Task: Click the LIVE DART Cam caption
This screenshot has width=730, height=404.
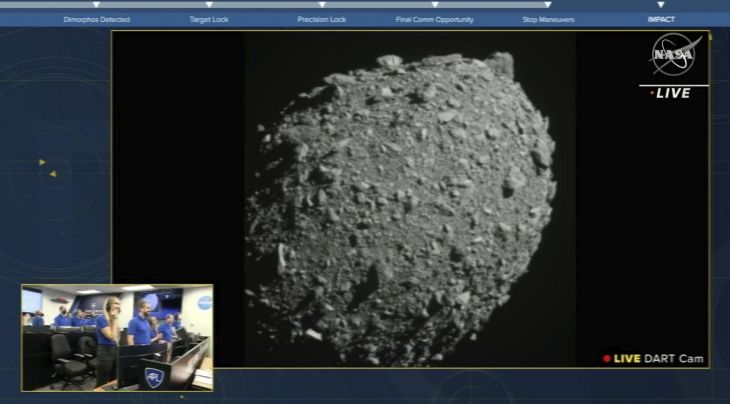Action: [x=658, y=359]
